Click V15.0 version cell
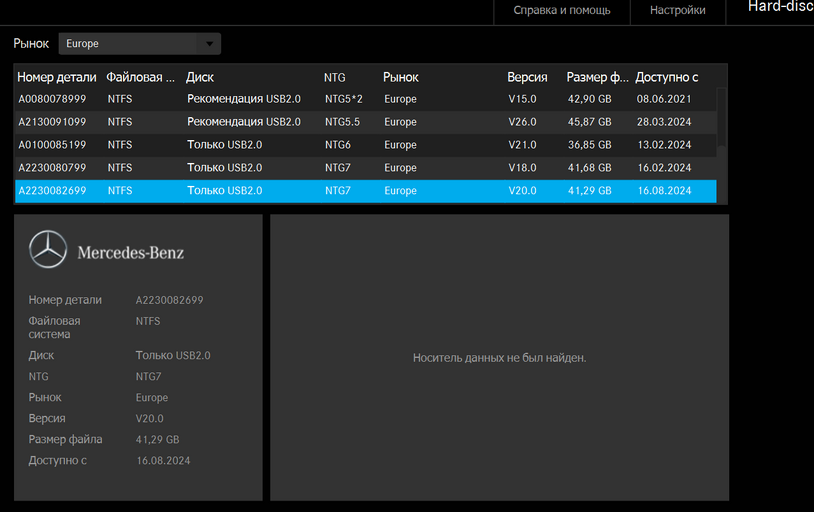 (x=522, y=99)
